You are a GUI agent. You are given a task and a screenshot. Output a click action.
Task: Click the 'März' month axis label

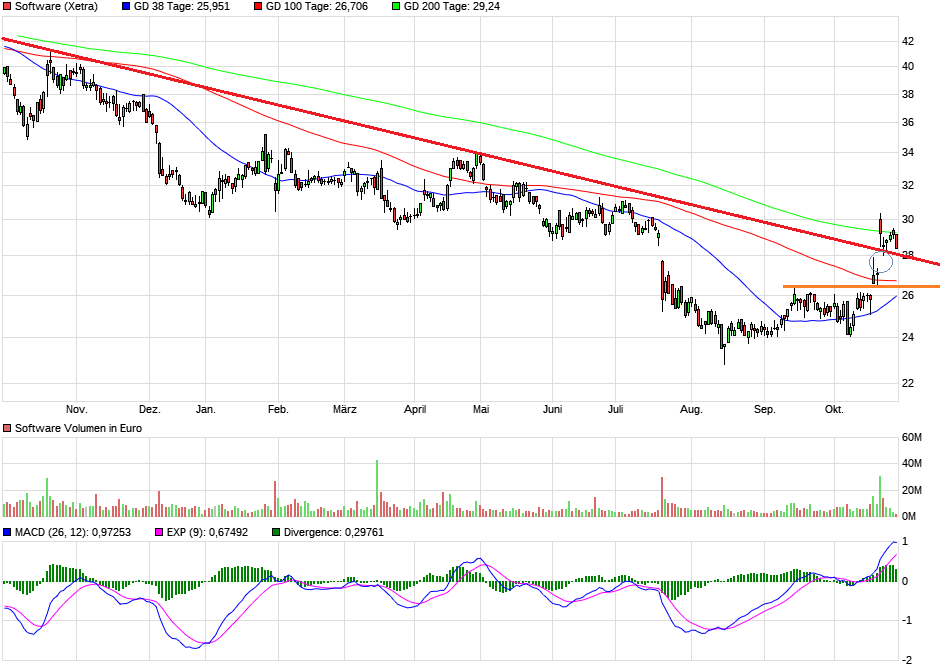[x=345, y=409]
